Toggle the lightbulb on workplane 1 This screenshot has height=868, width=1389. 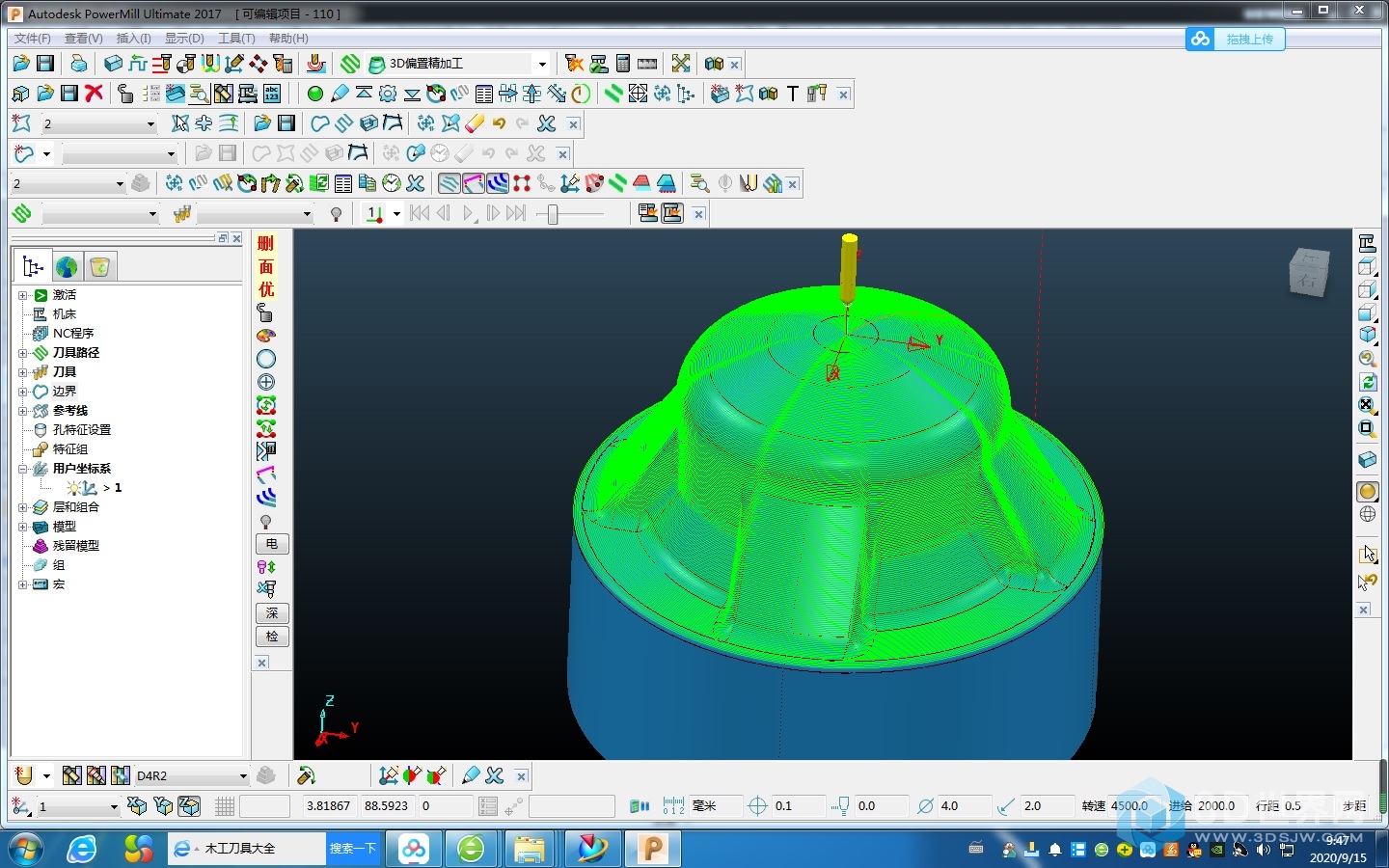coord(73,488)
